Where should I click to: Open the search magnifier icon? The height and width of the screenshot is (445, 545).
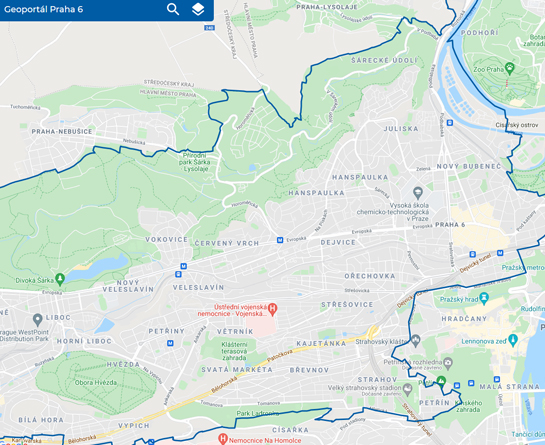point(173,9)
